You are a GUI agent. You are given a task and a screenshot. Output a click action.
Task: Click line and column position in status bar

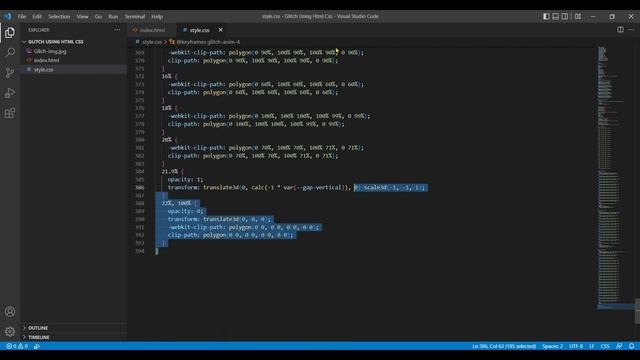pyautogui.click(x=504, y=346)
